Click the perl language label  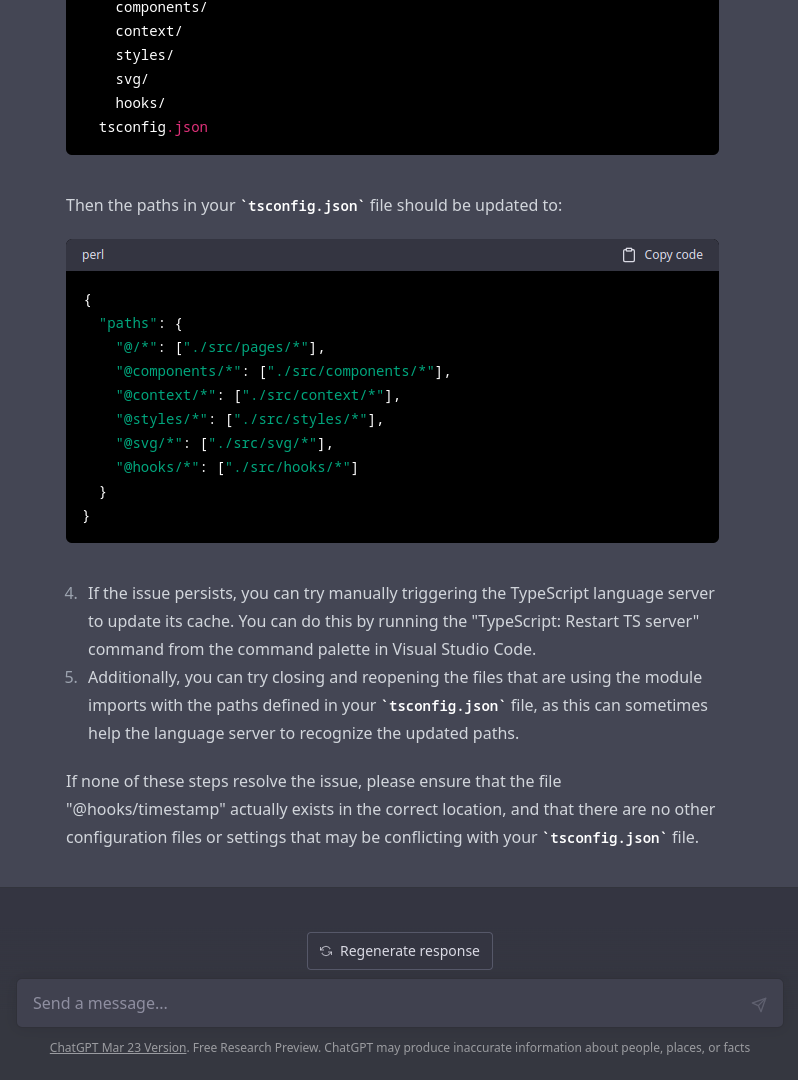(93, 255)
